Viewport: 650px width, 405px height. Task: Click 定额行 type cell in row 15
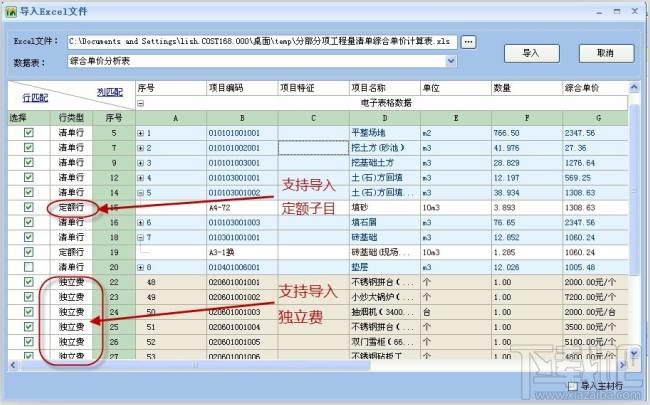coord(71,208)
